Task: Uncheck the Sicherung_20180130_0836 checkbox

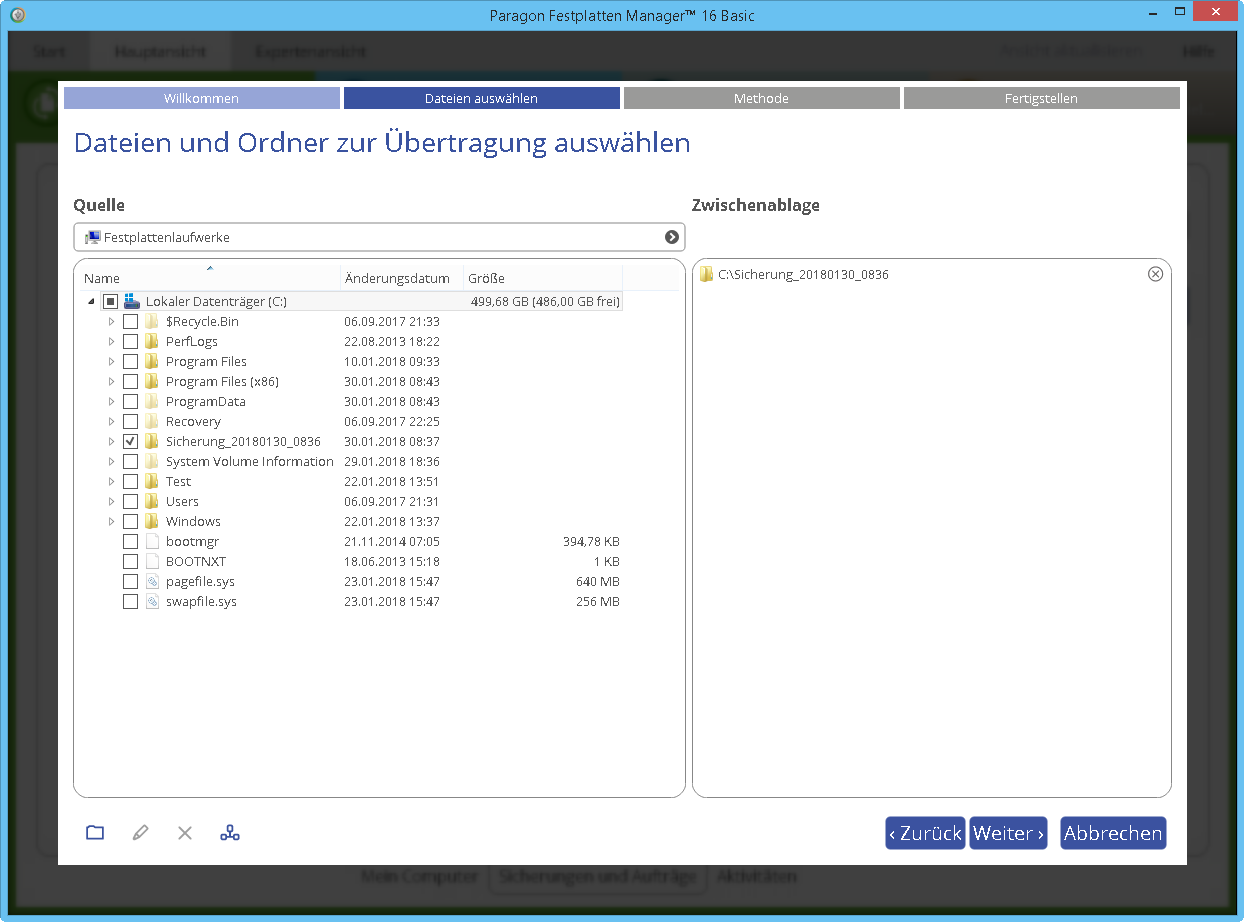Action: [130, 441]
